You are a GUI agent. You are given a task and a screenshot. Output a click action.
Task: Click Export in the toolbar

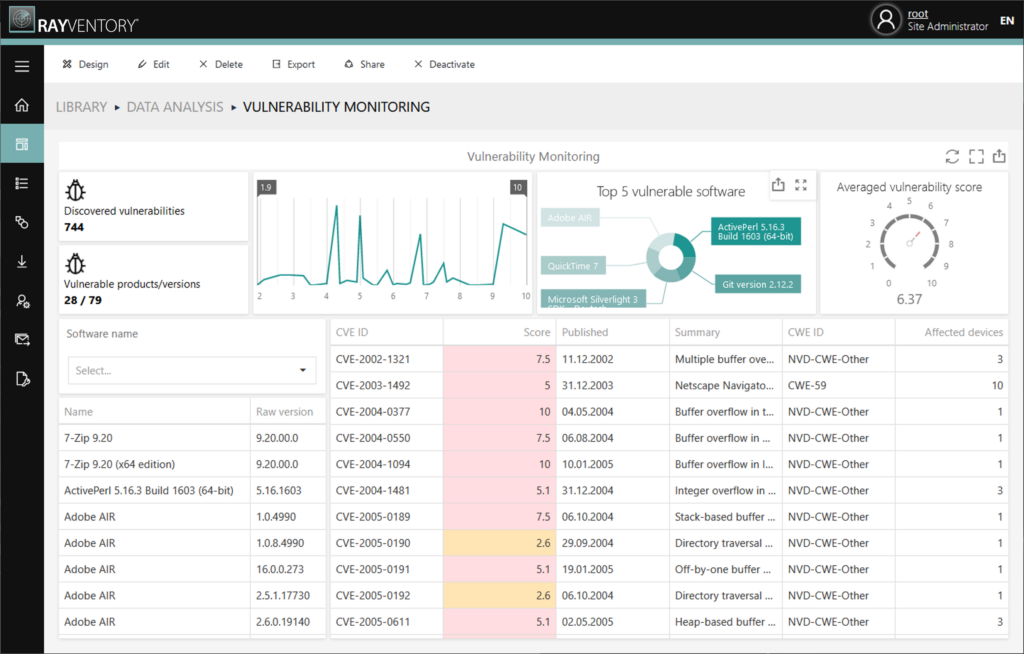tap(293, 64)
